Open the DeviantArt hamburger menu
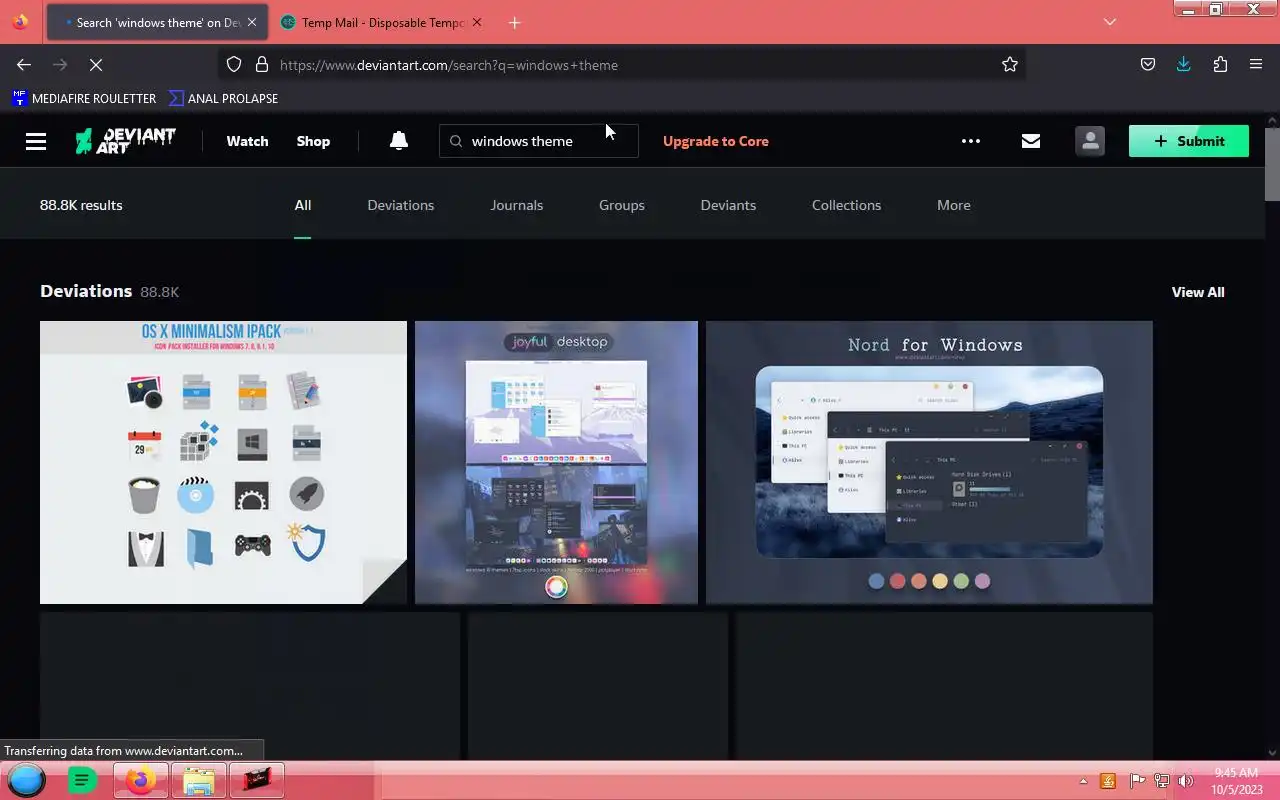Screen dimensions: 1280x800 point(36,141)
